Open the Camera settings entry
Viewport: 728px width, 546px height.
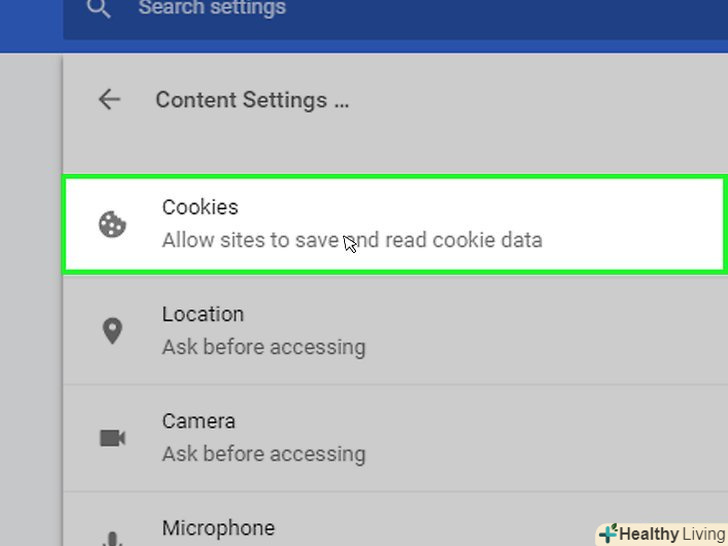[199, 421]
